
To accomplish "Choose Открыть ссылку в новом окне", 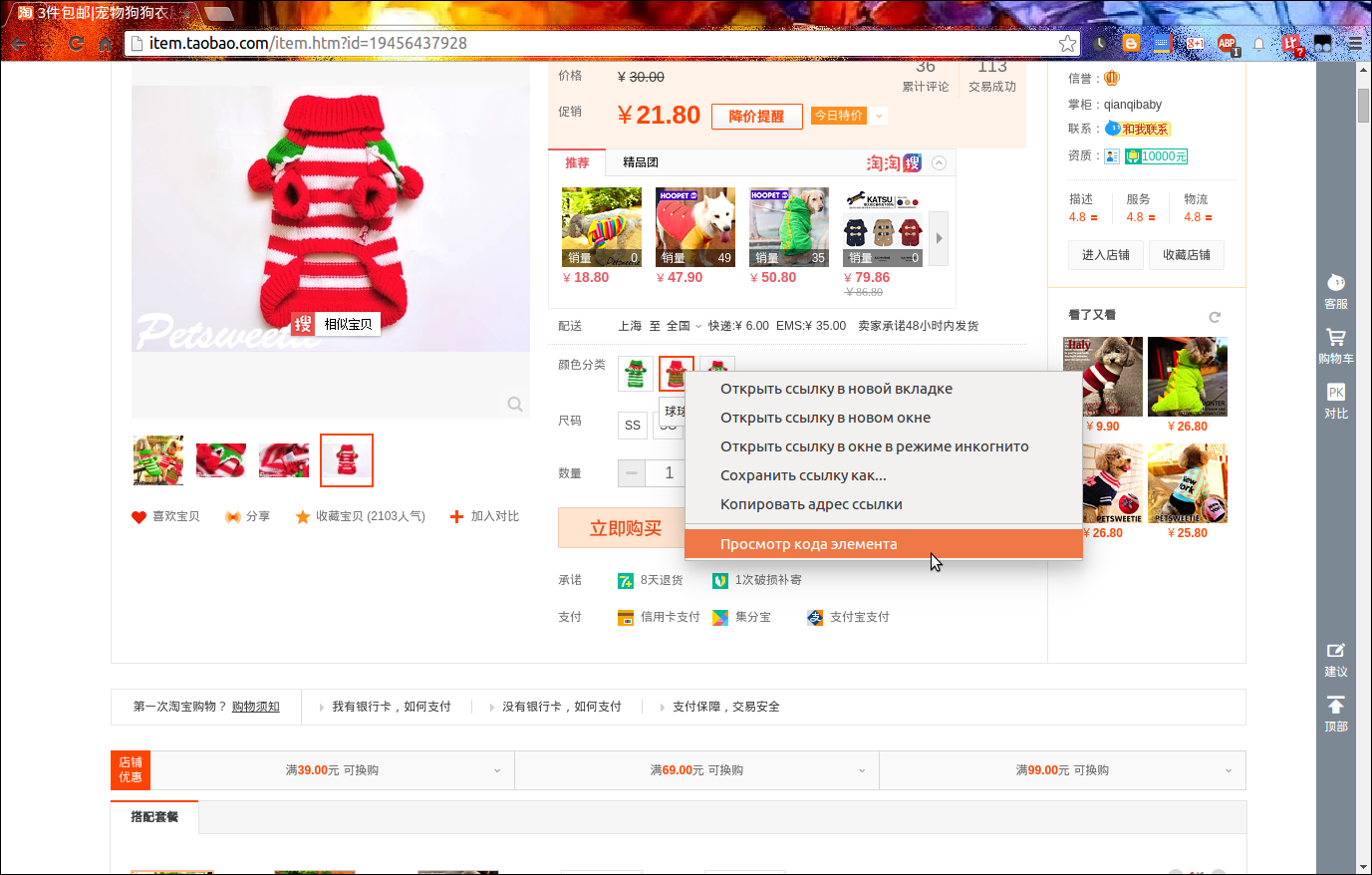I will pyautogui.click(x=884, y=418).
